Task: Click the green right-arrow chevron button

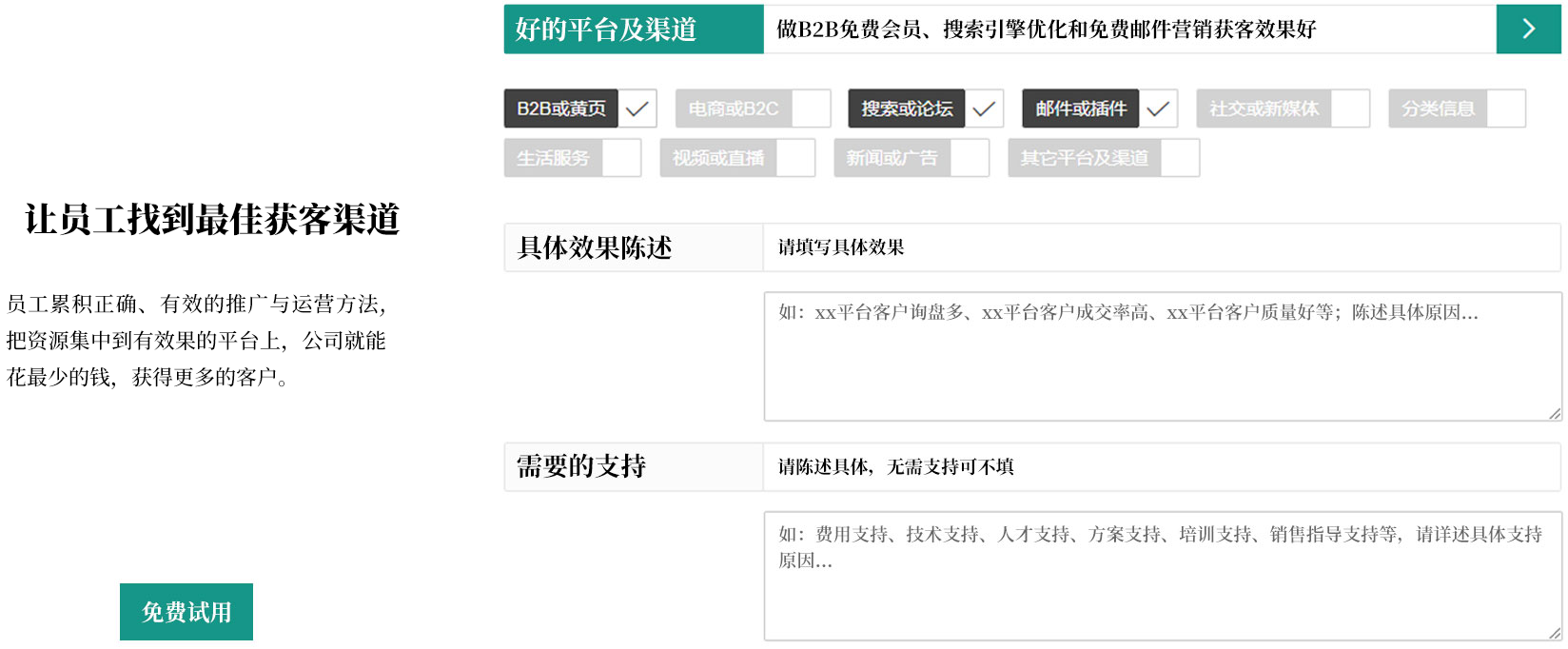Action: coord(1528,29)
